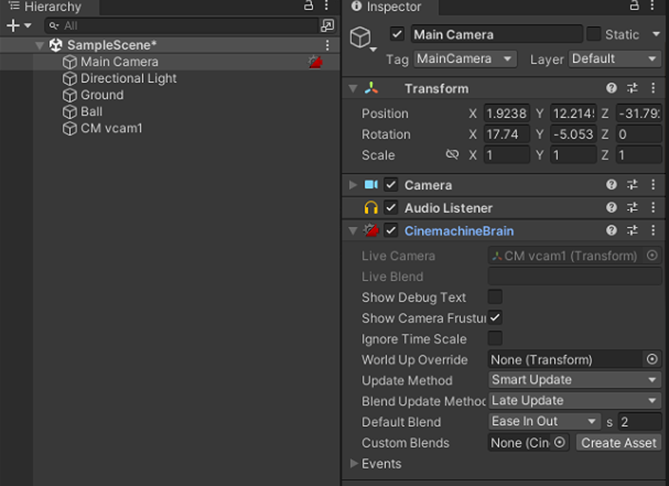Click Scale Z value field

639,155
